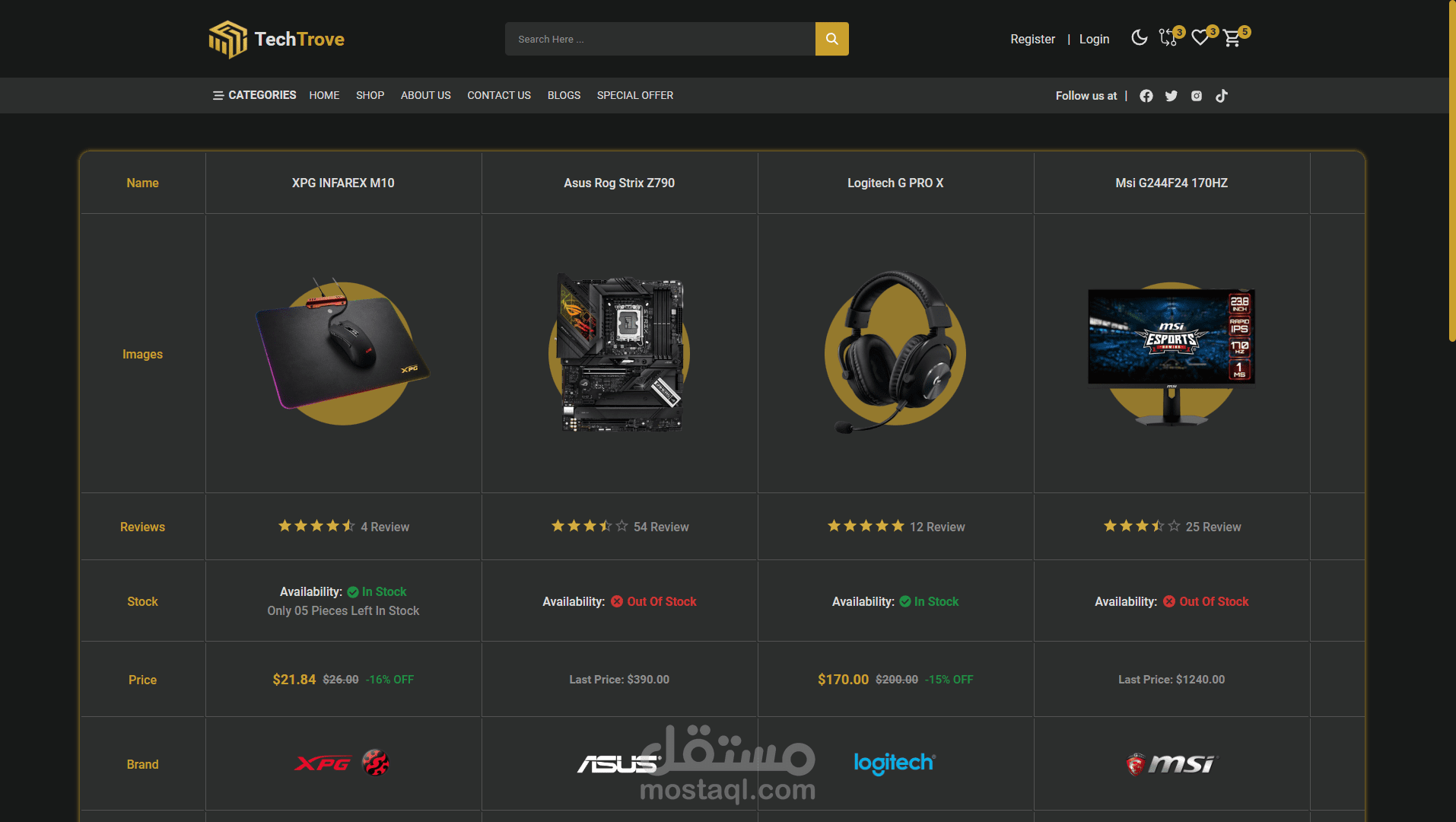1456x822 pixels.
Task: Click the Register link
Action: [1032, 39]
